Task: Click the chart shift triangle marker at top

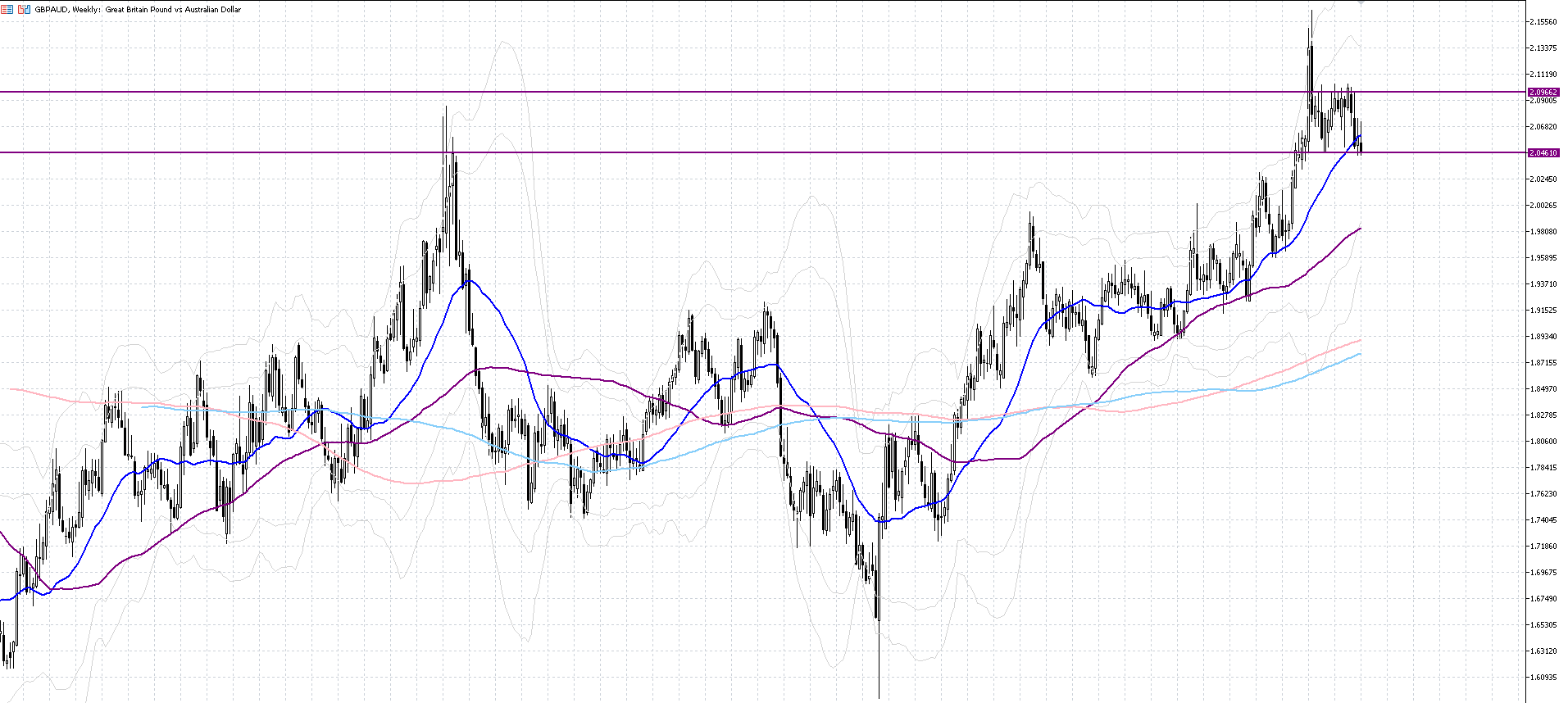Action: pyautogui.click(x=1361, y=3)
